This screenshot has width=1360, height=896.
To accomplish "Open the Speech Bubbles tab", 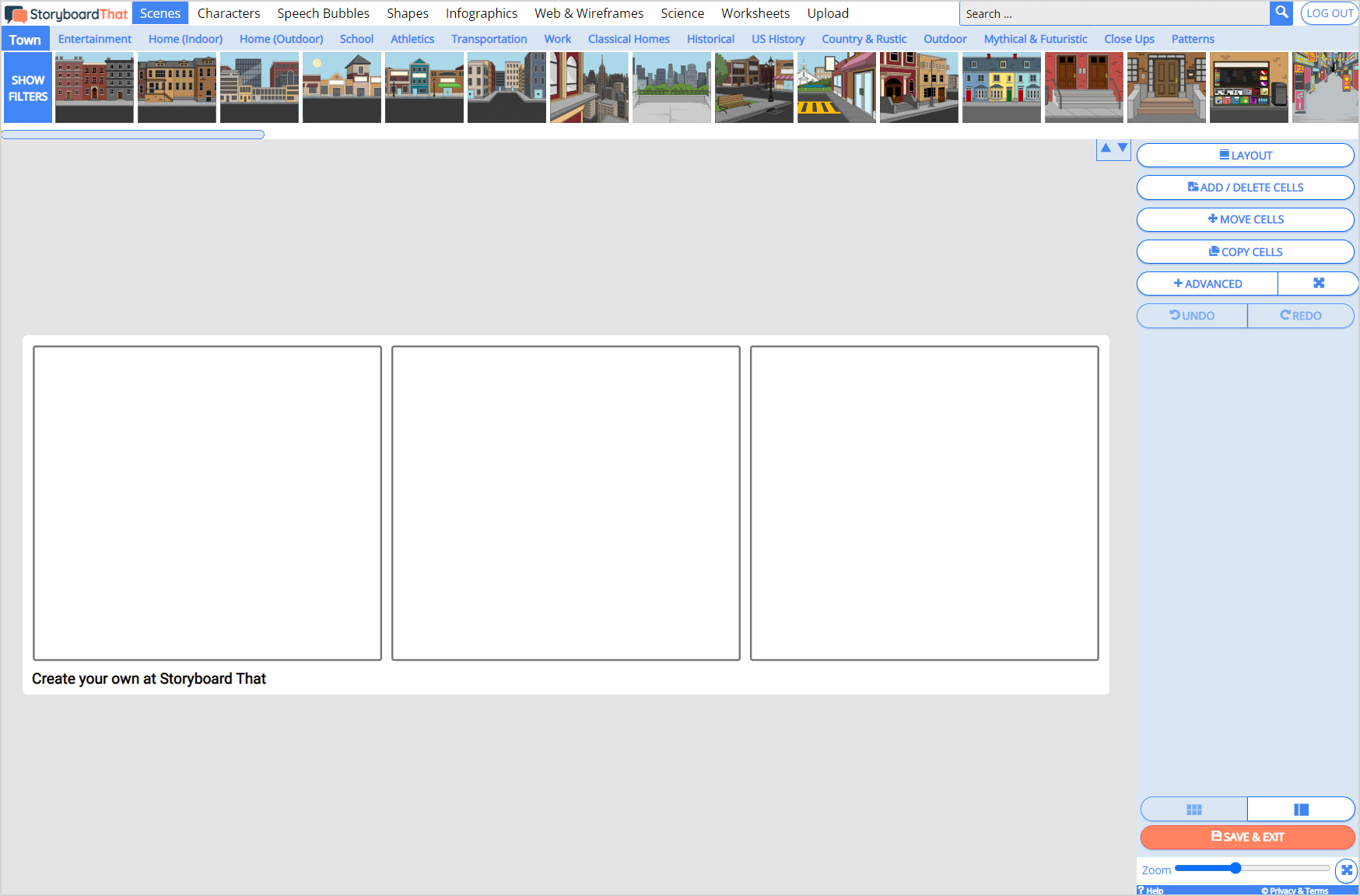I will [324, 13].
